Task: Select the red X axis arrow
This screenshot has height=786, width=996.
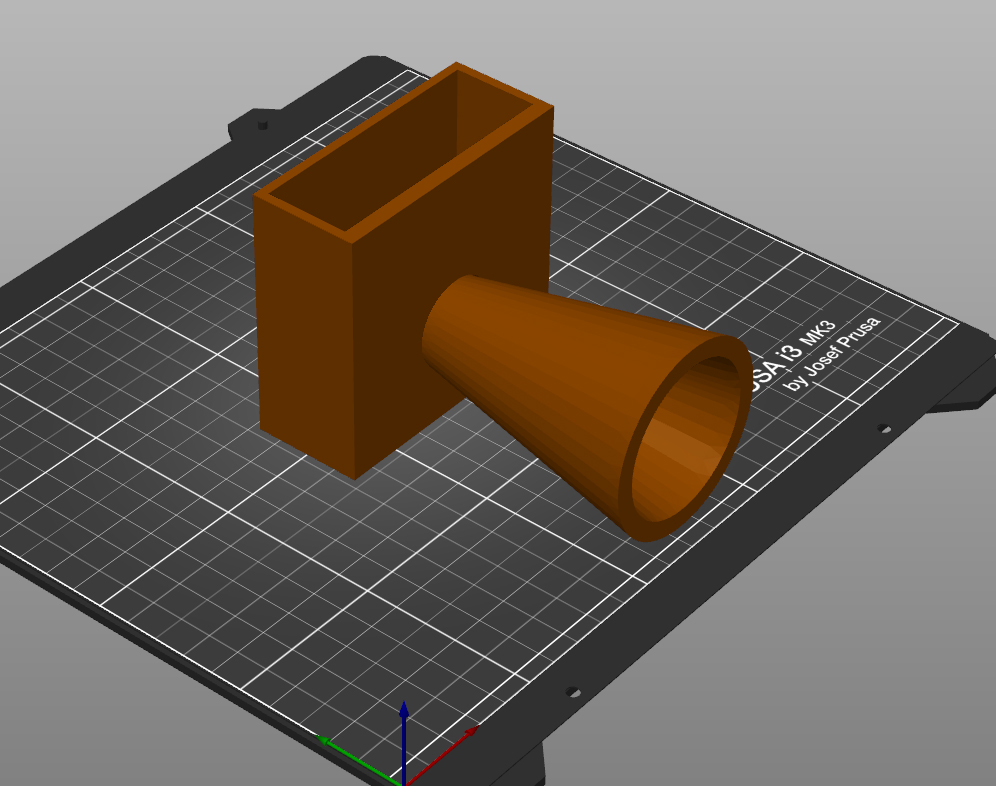Action: [x=441, y=756]
